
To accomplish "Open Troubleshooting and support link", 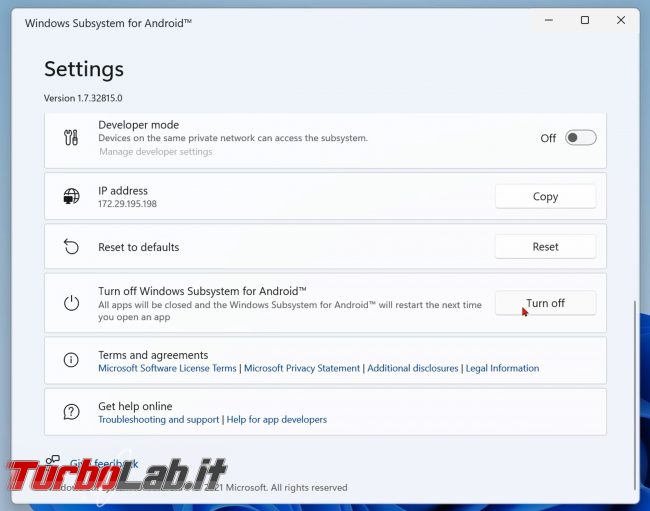I will (x=158, y=419).
